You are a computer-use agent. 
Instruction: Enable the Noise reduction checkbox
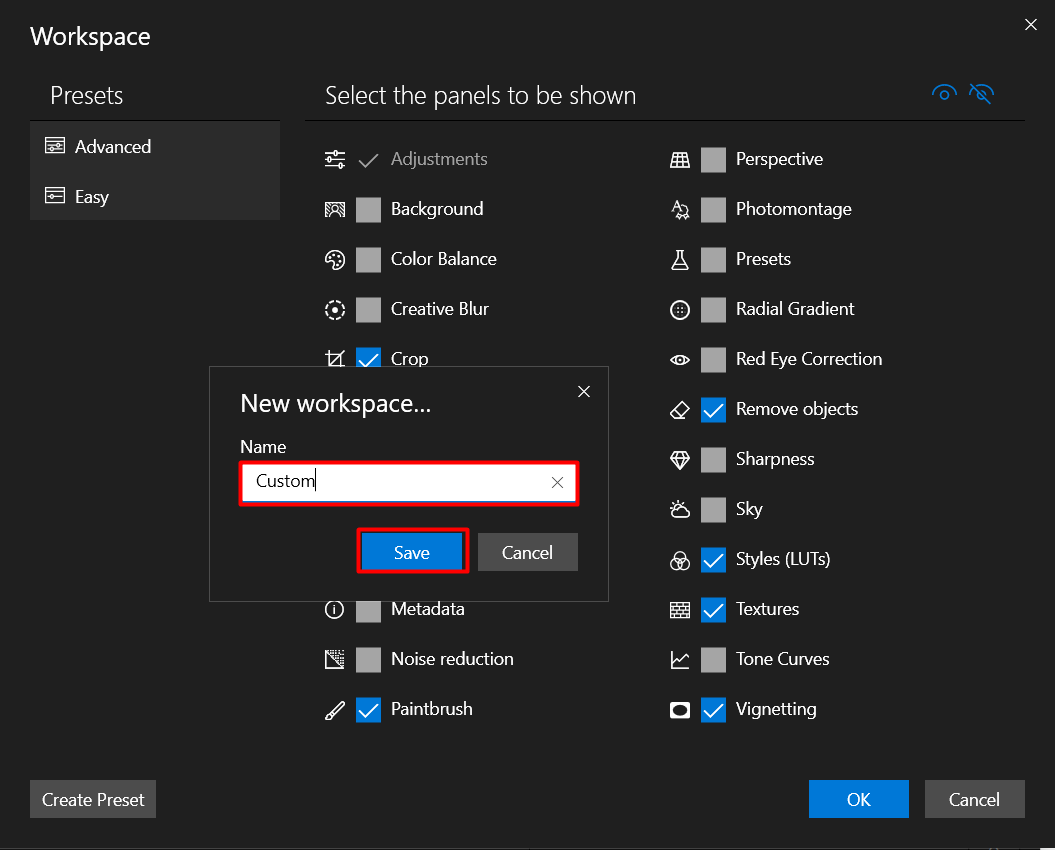[x=368, y=660]
